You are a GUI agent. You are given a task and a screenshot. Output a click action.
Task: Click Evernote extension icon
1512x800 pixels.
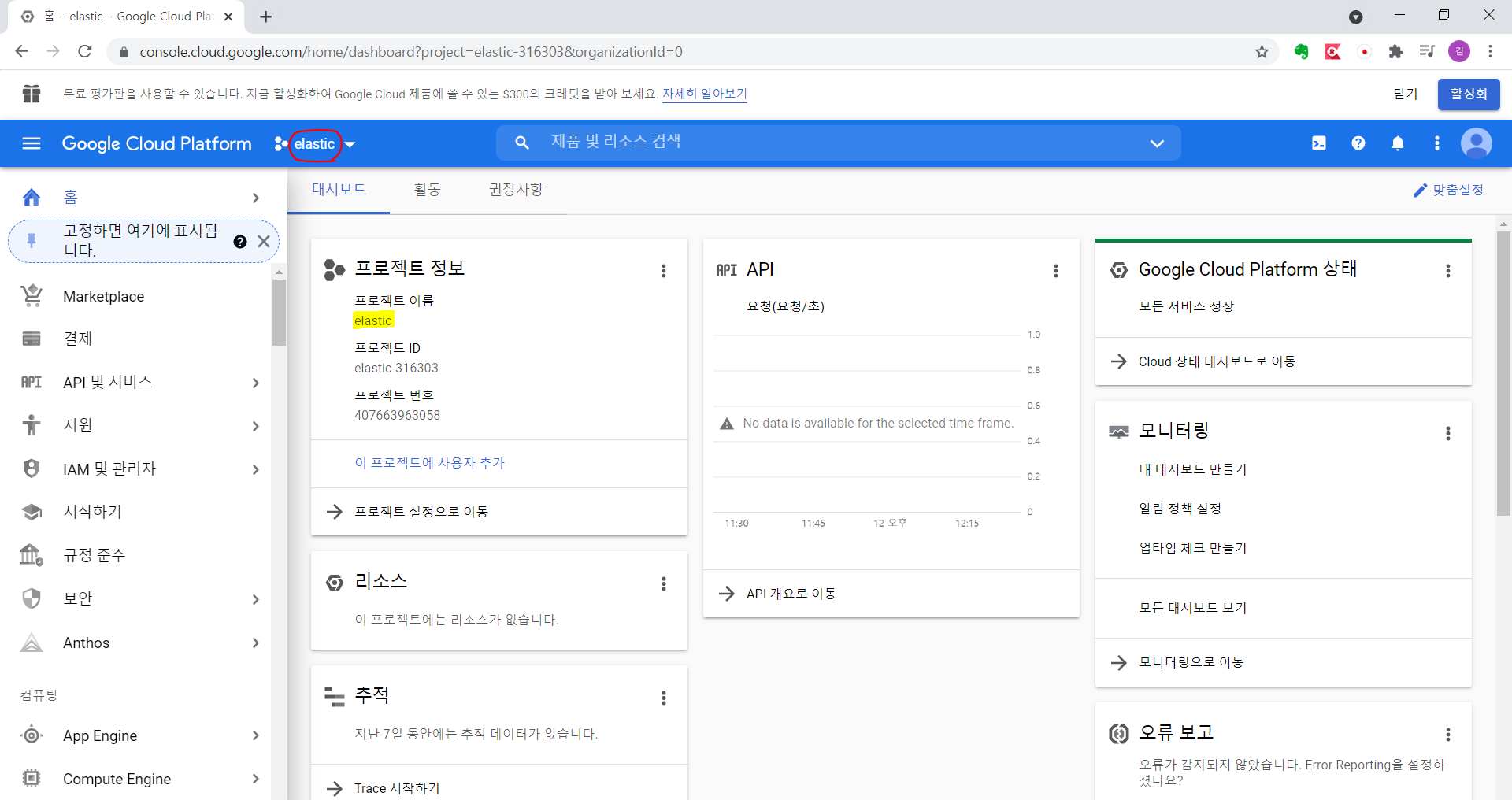pyautogui.click(x=1302, y=52)
